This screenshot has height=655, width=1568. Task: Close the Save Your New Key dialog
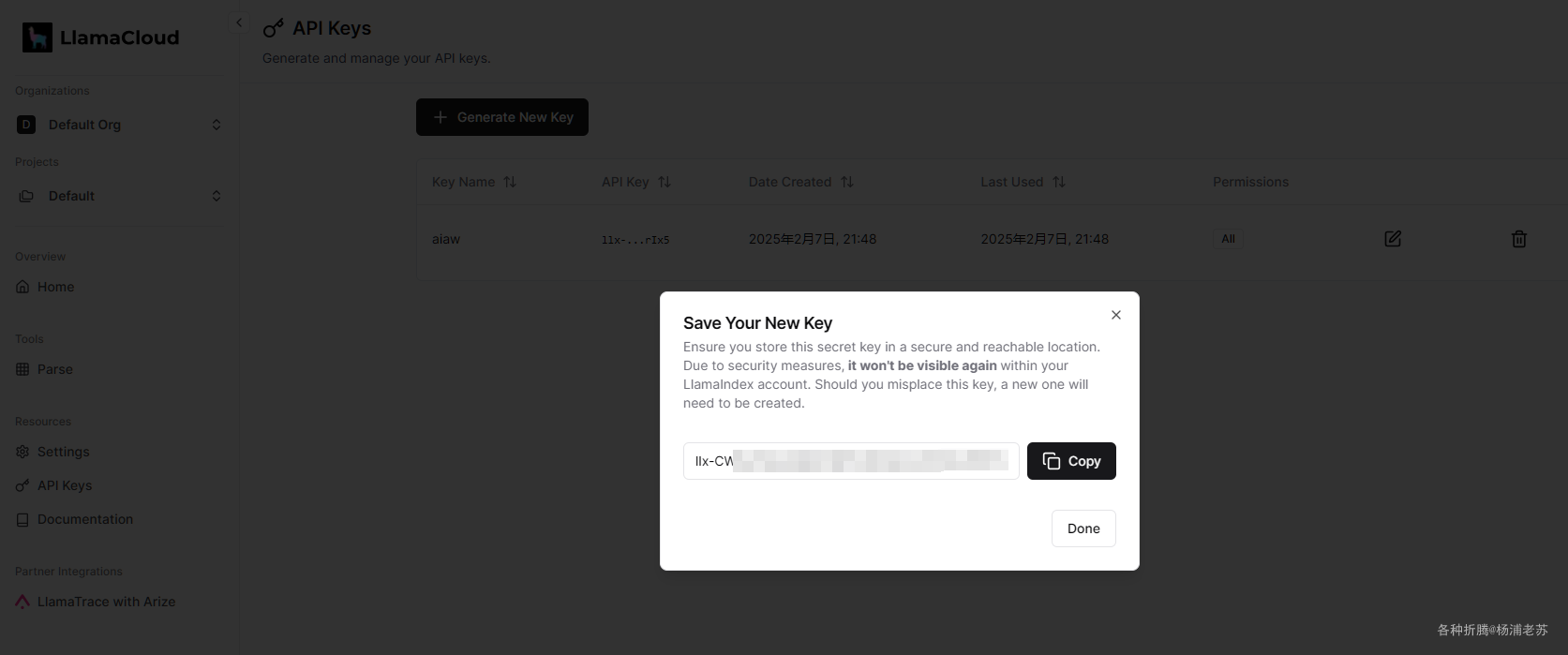click(1116, 315)
